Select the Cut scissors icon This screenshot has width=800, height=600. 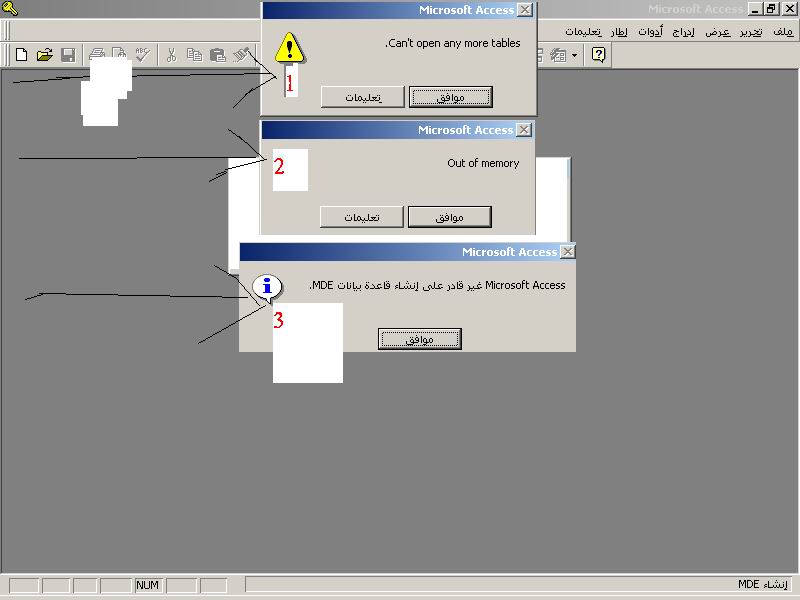(171, 55)
